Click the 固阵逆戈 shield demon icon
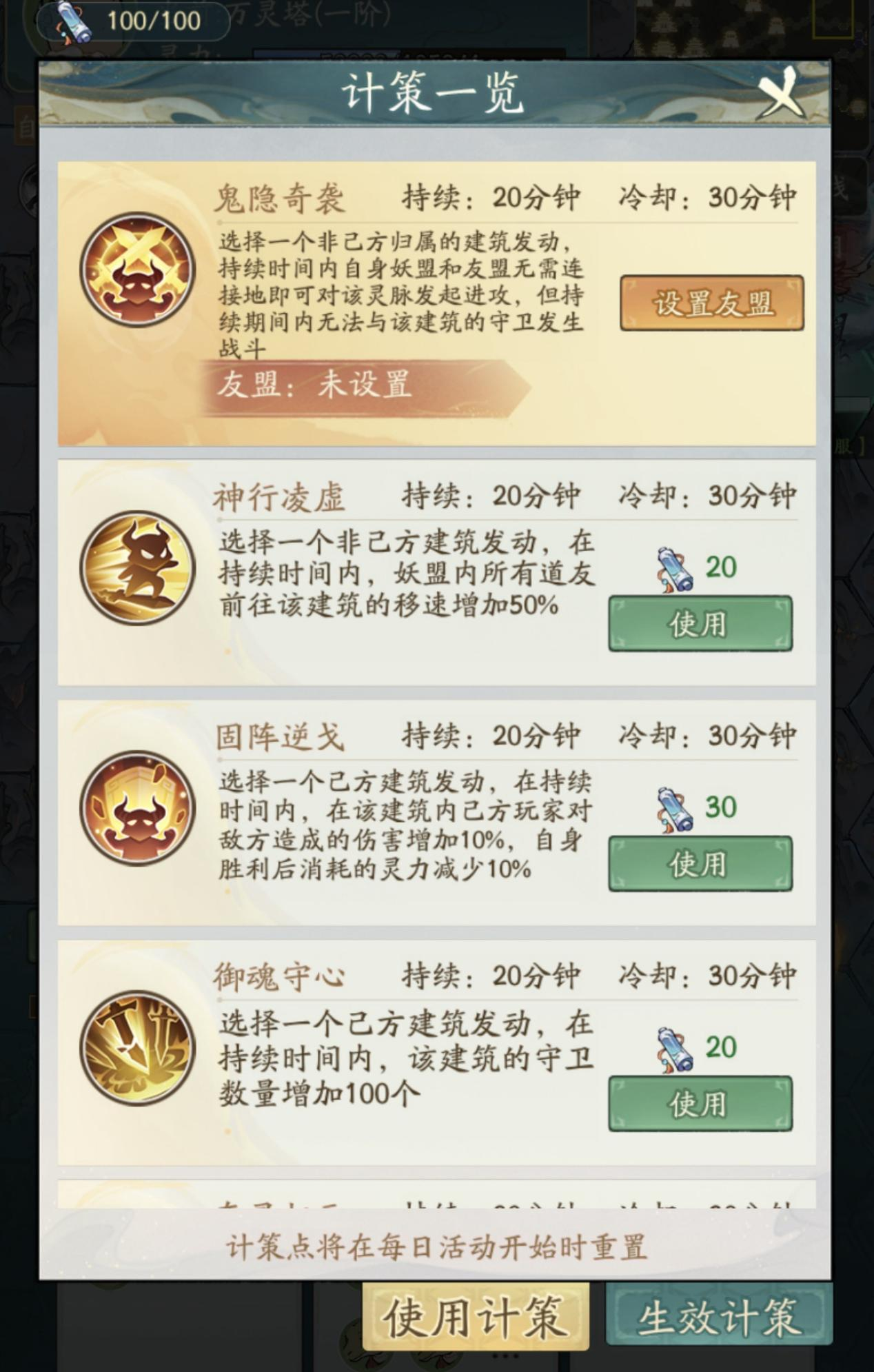The image size is (874, 1372). tap(138, 808)
